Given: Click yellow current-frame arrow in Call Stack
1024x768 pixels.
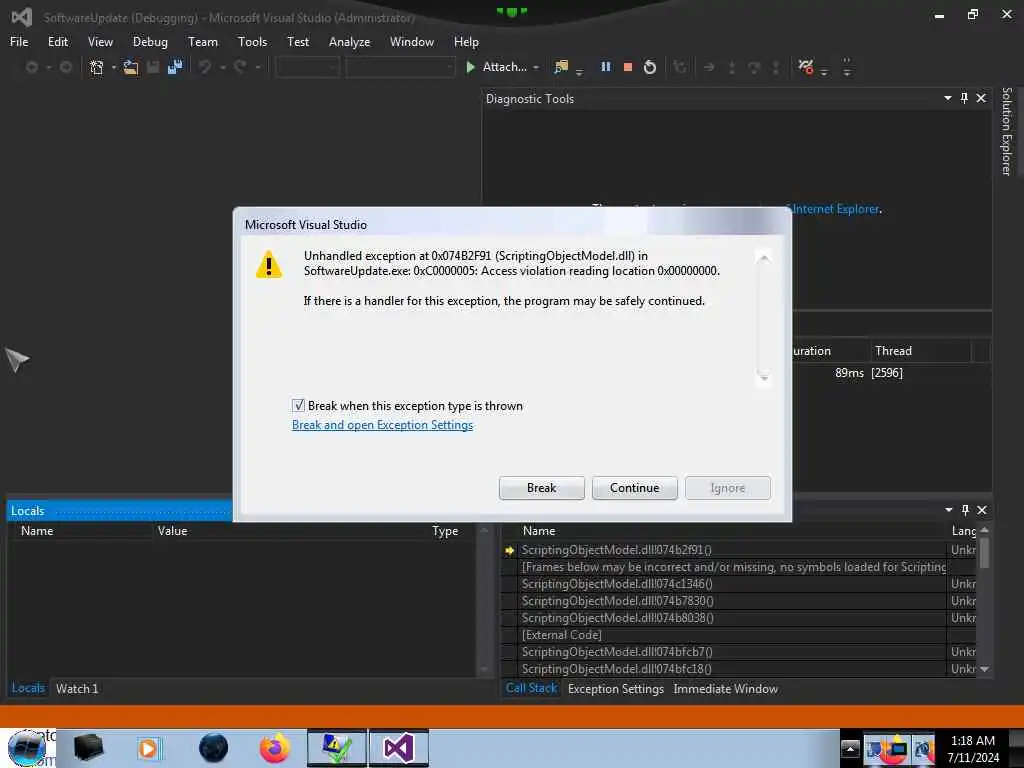Looking at the screenshot, I should 509,551.
